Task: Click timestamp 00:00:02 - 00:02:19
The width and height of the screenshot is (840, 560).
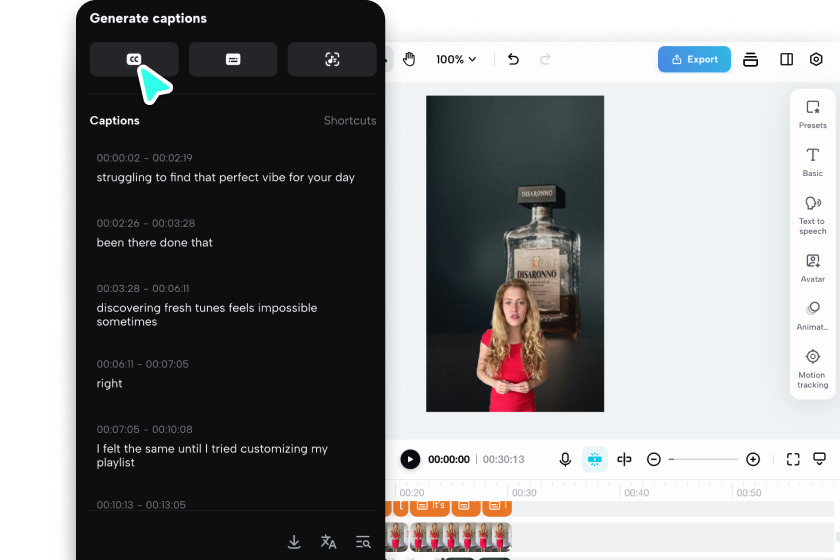Action: [145, 158]
